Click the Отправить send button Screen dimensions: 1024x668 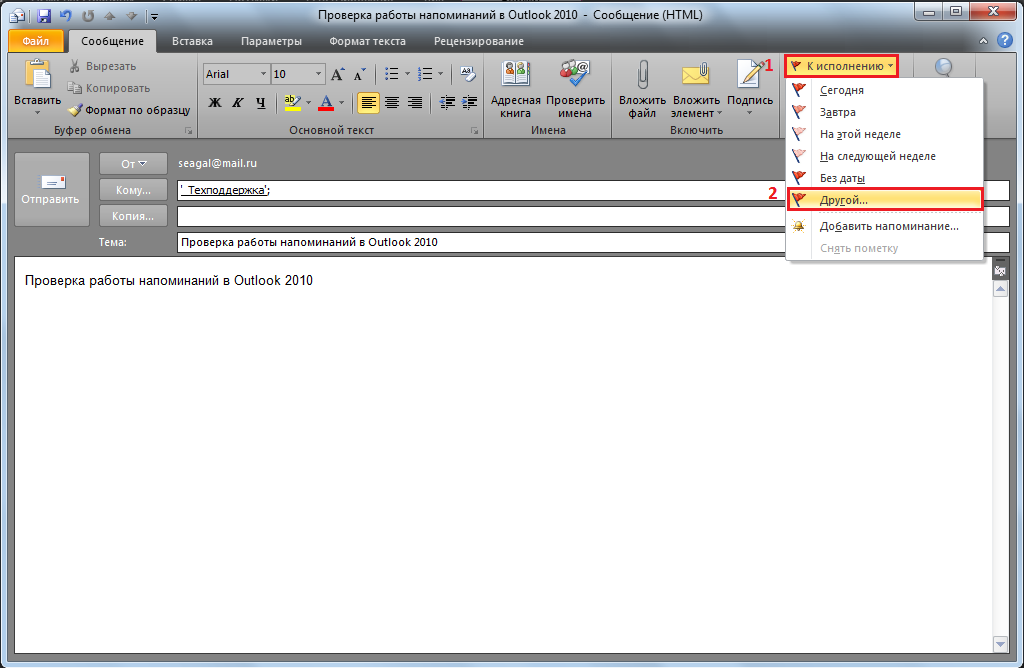click(x=52, y=189)
